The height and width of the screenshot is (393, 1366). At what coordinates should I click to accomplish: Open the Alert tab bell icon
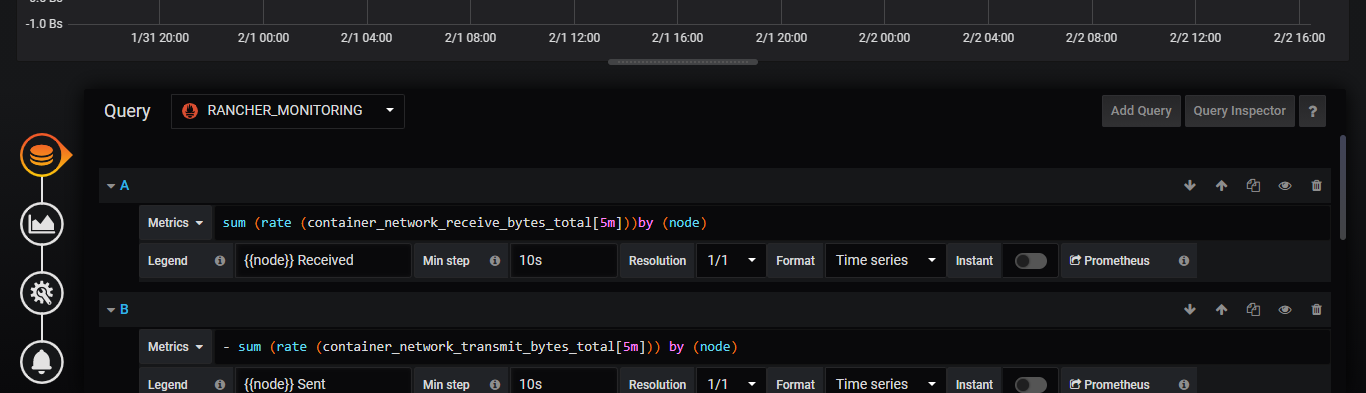[x=42, y=361]
